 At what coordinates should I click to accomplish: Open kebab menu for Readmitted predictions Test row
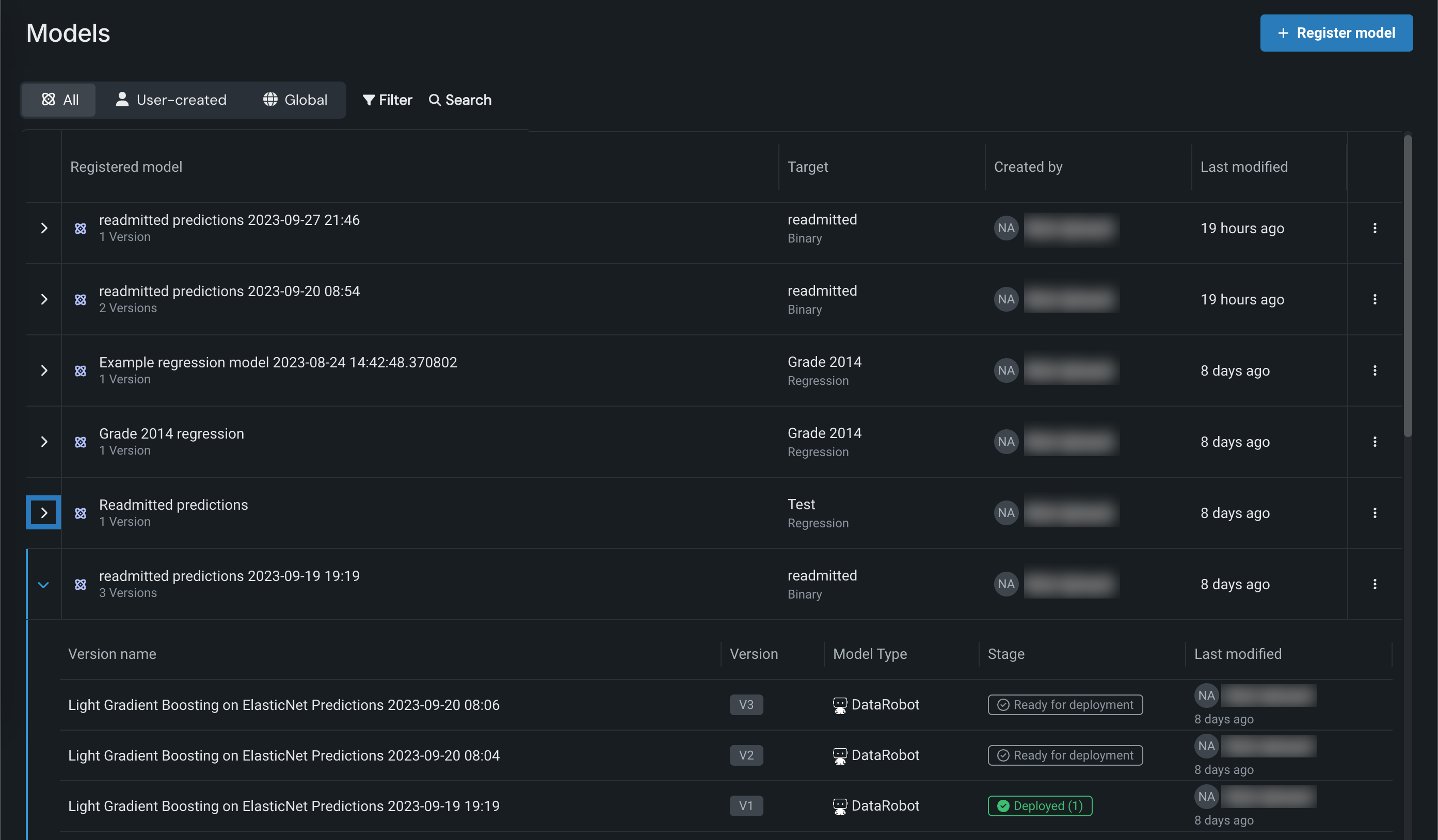point(1374,513)
